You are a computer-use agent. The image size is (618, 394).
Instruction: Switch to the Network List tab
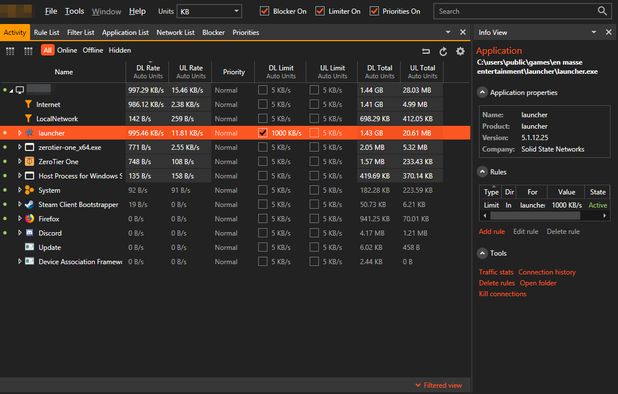coord(175,32)
